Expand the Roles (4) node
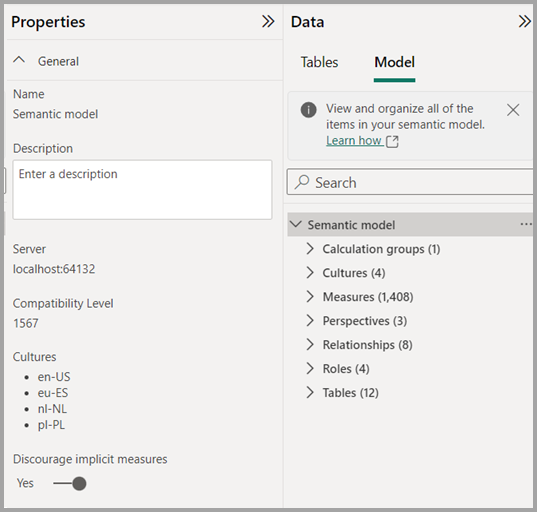 (x=310, y=369)
